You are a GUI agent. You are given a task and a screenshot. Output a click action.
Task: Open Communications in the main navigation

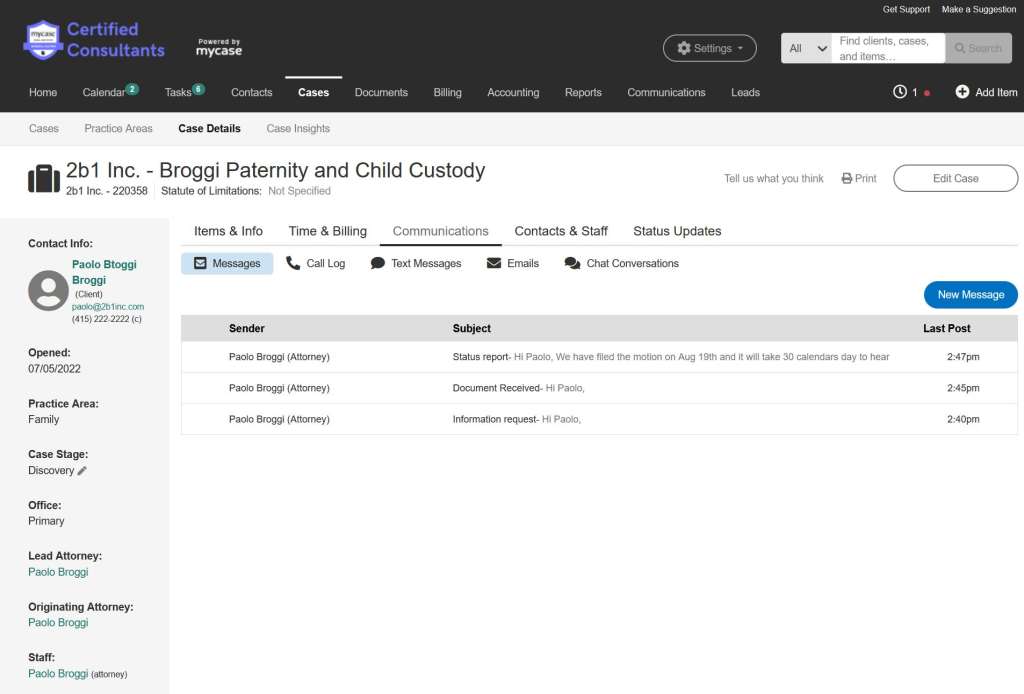tap(666, 93)
